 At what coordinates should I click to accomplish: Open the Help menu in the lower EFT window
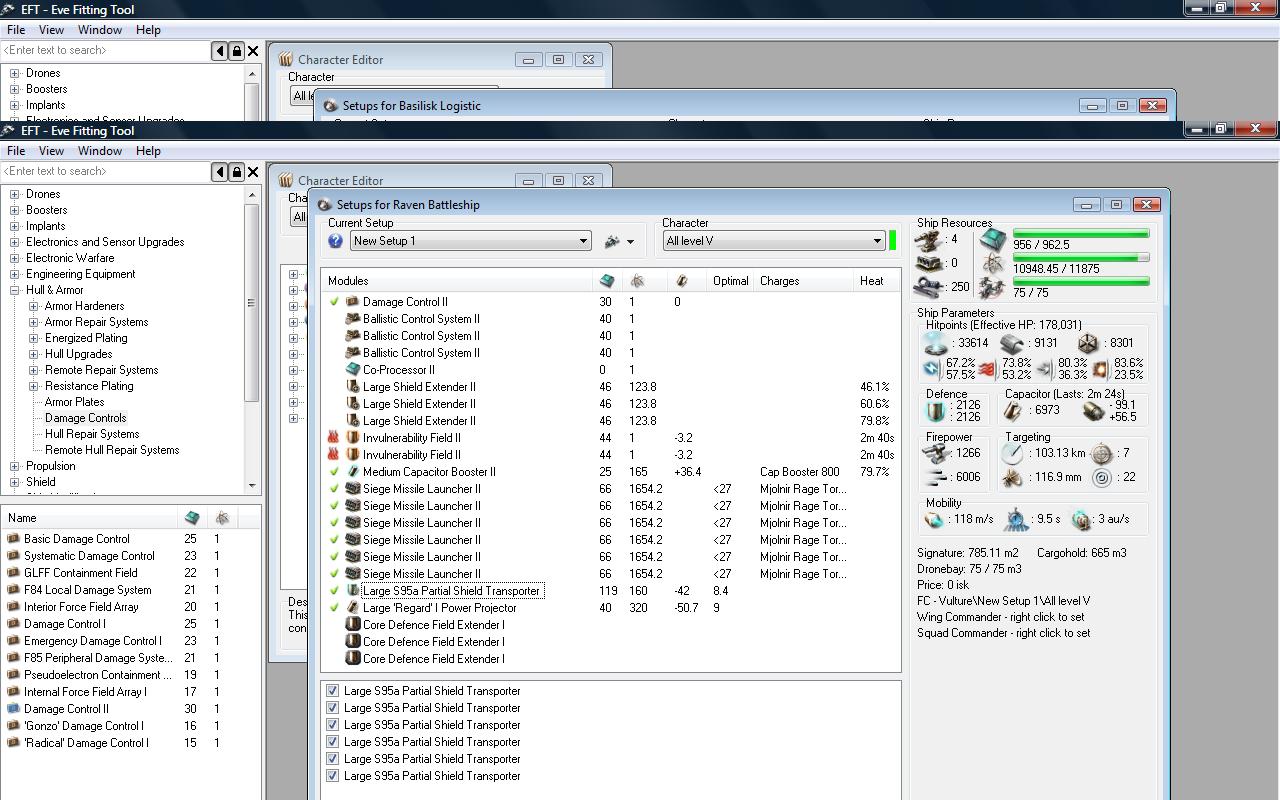coord(148,151)
